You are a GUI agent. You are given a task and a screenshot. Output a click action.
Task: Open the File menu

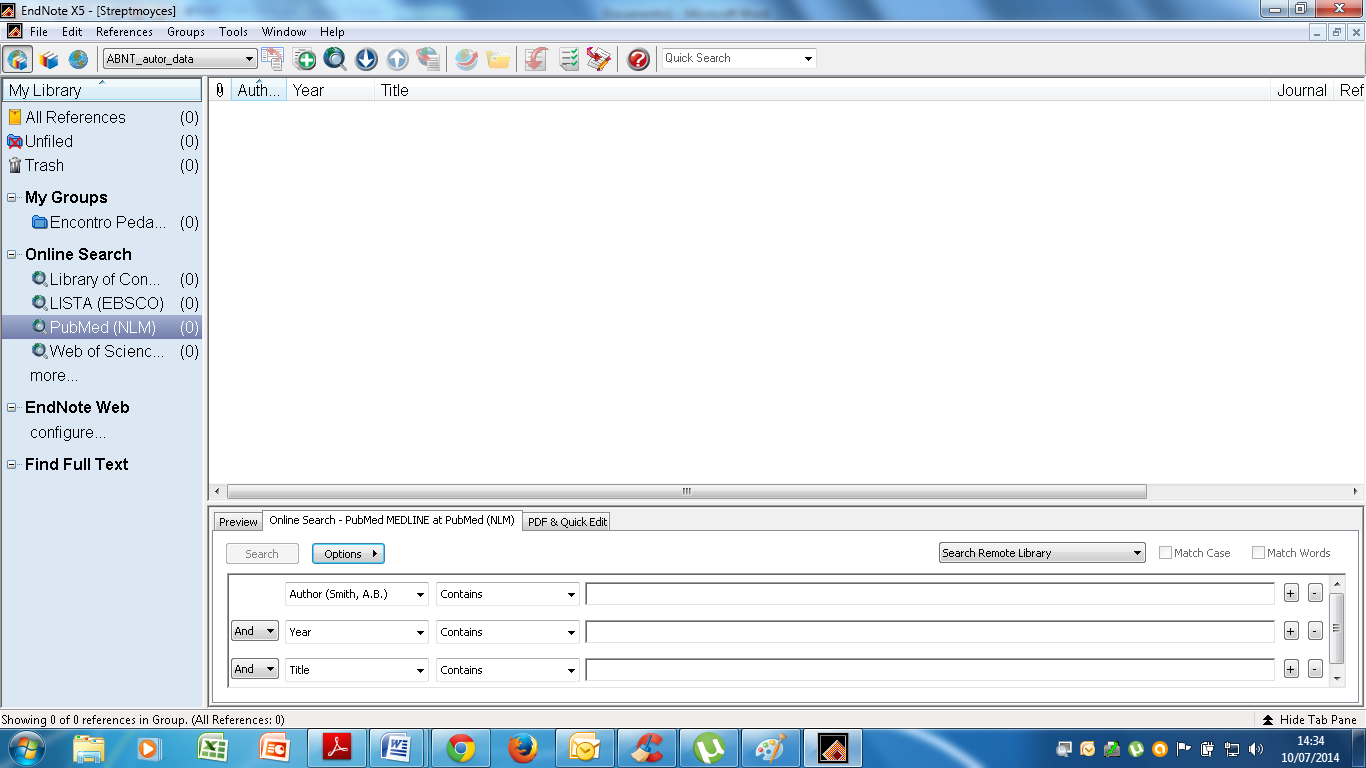[x=39, y=32]
